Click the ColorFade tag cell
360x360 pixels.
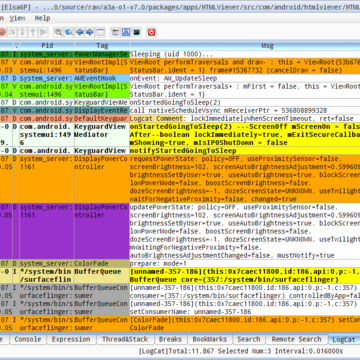click(x=102, y=264)
